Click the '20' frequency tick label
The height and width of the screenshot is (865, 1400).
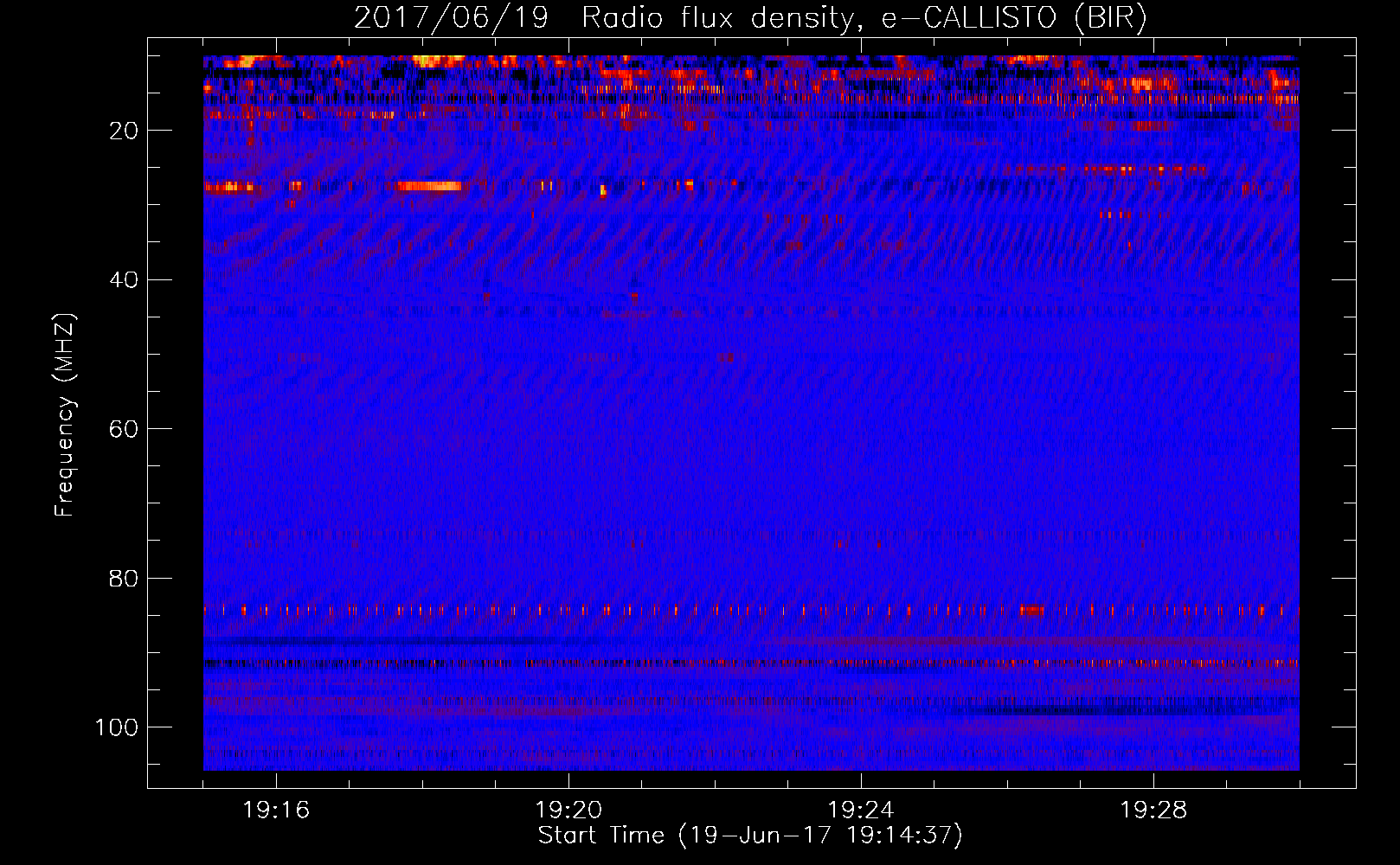[x=125, y=131]
